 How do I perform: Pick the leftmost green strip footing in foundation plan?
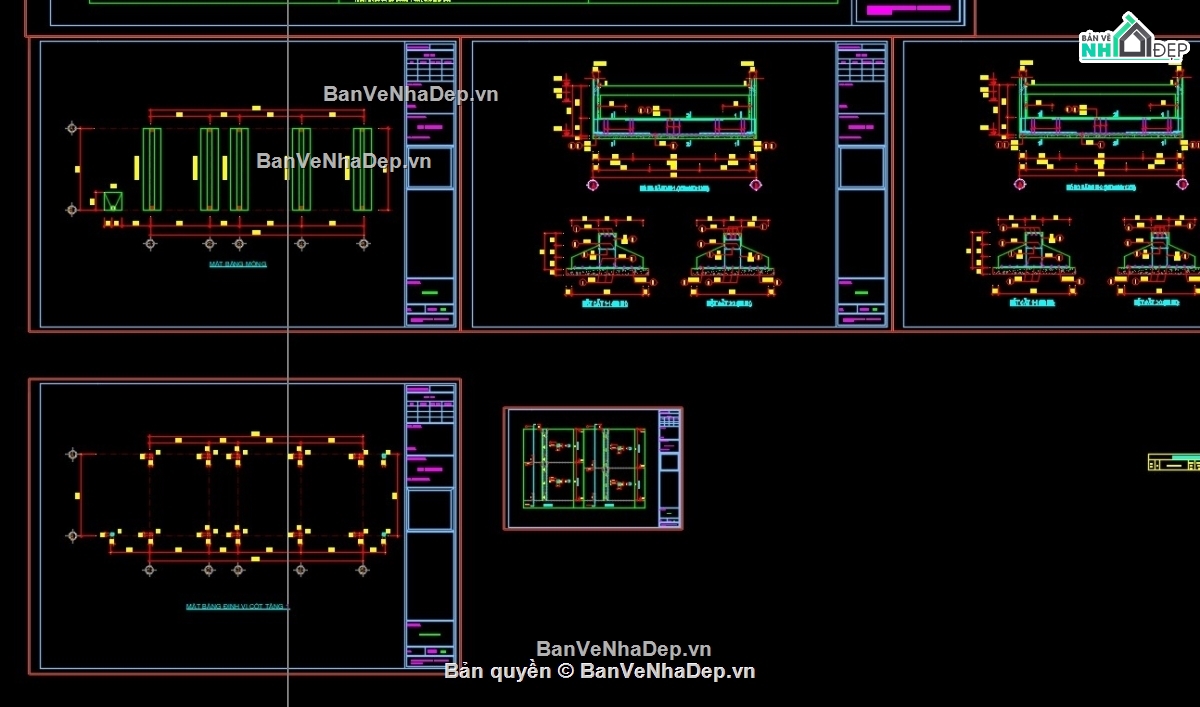pos(151,169)
